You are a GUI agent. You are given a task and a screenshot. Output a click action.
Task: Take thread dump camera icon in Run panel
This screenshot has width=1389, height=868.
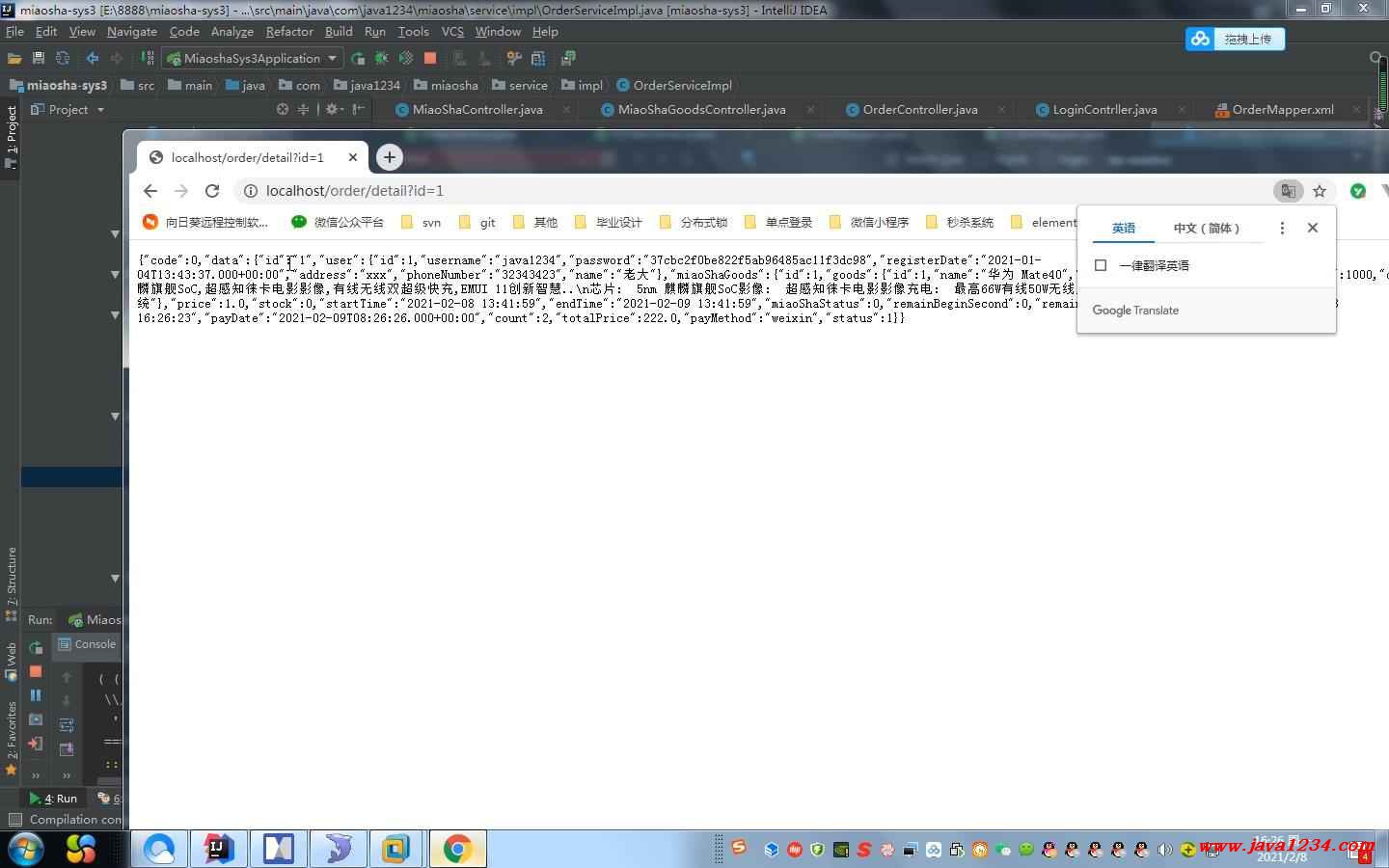36,719
